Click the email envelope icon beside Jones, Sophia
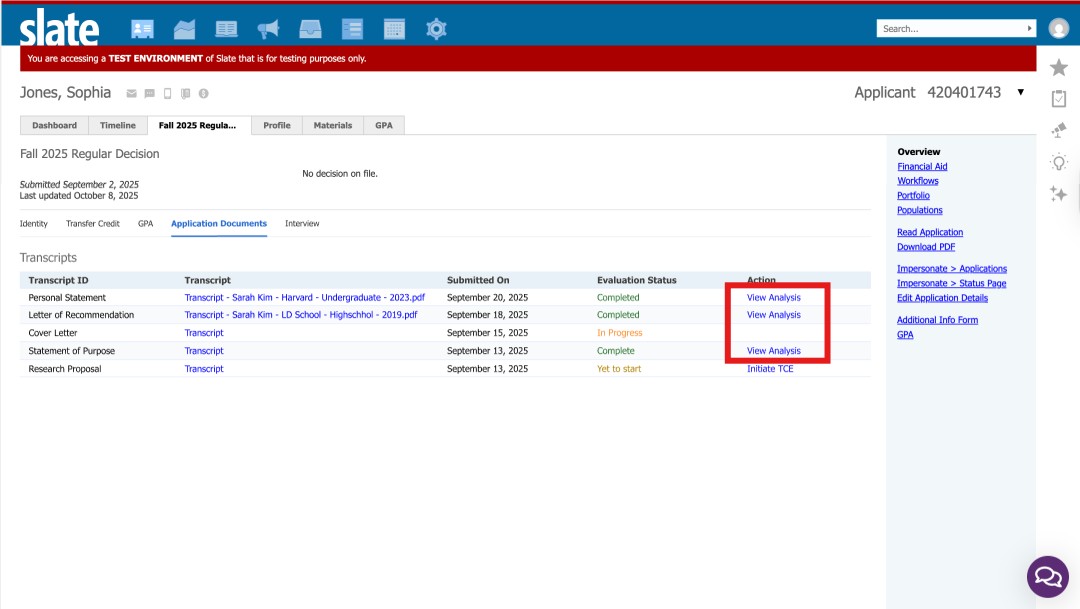Image resolution: width=1080 pixels, height=609 pixels. pos(131,94)
